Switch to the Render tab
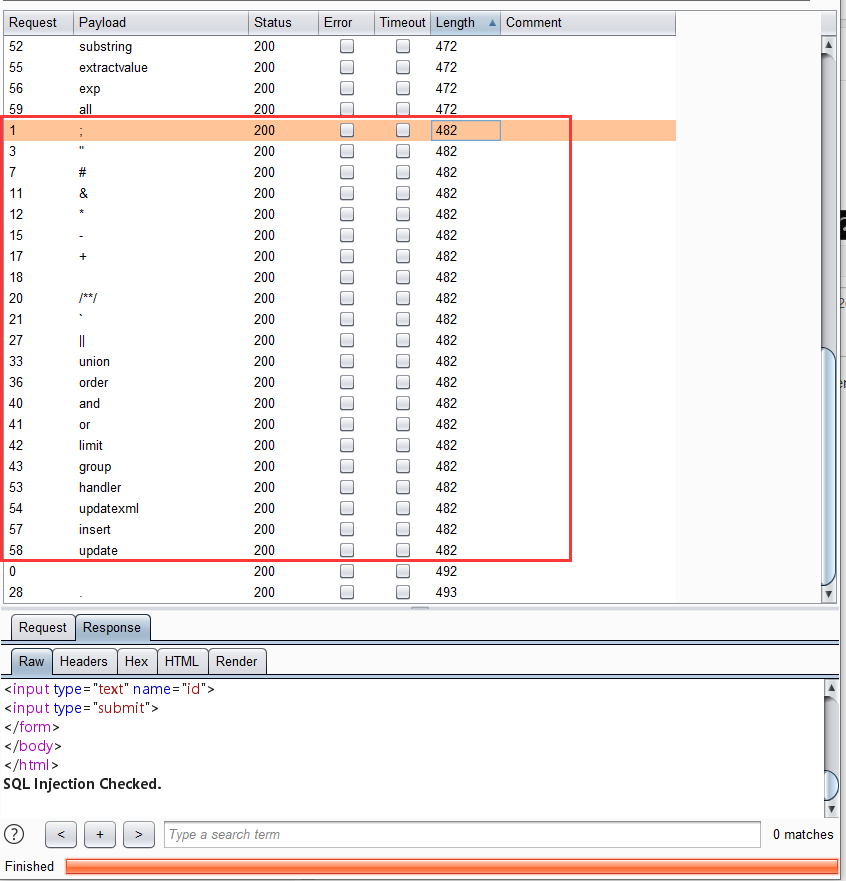This screenshot has width=846, height=881. tap(237, 661)
